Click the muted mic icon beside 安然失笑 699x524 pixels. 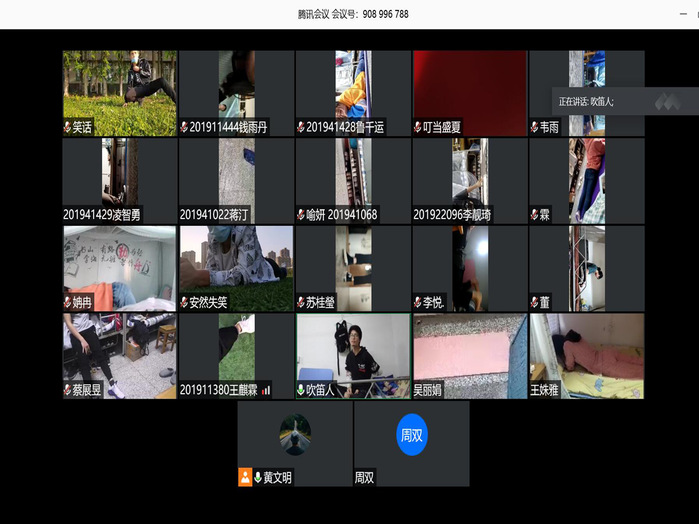(185, 302)
